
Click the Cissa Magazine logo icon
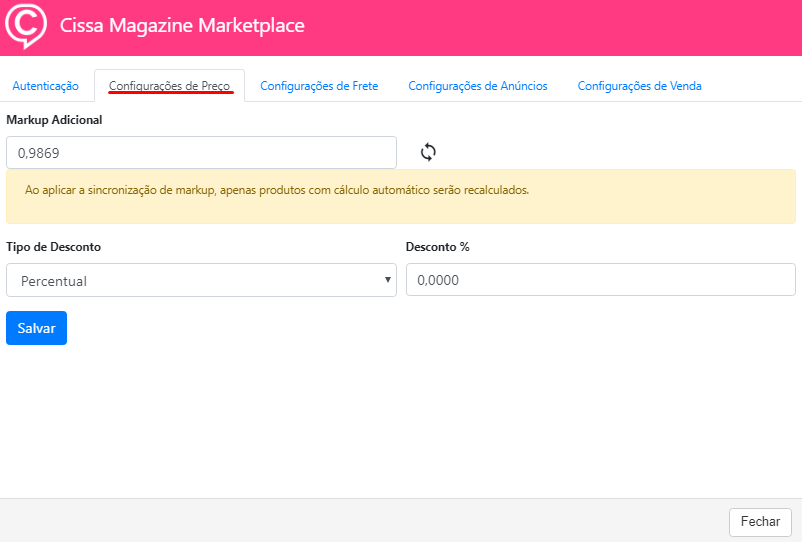click(26, 26)
